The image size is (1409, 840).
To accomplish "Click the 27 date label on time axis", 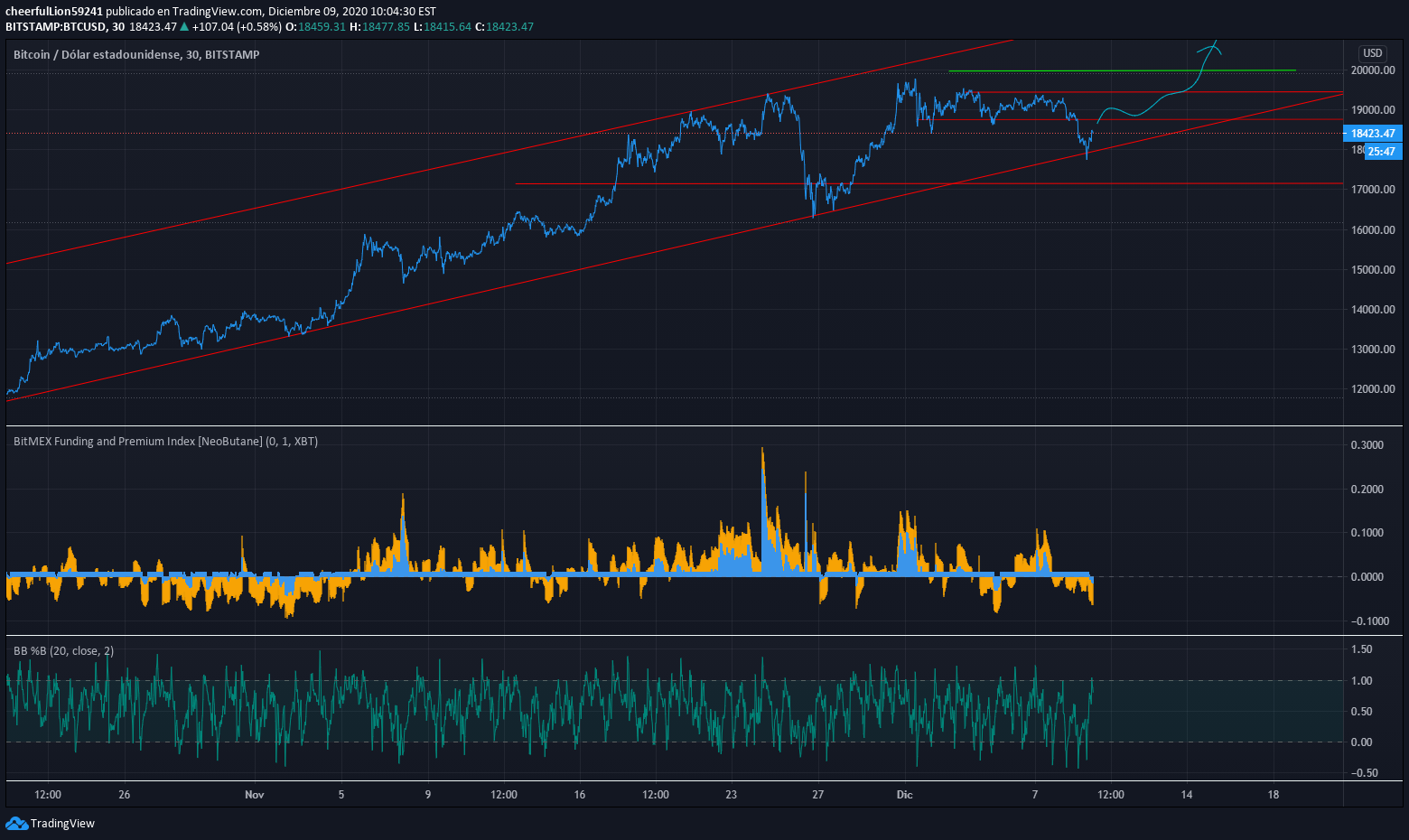I will pyautogui.click(x=818, y=795).
